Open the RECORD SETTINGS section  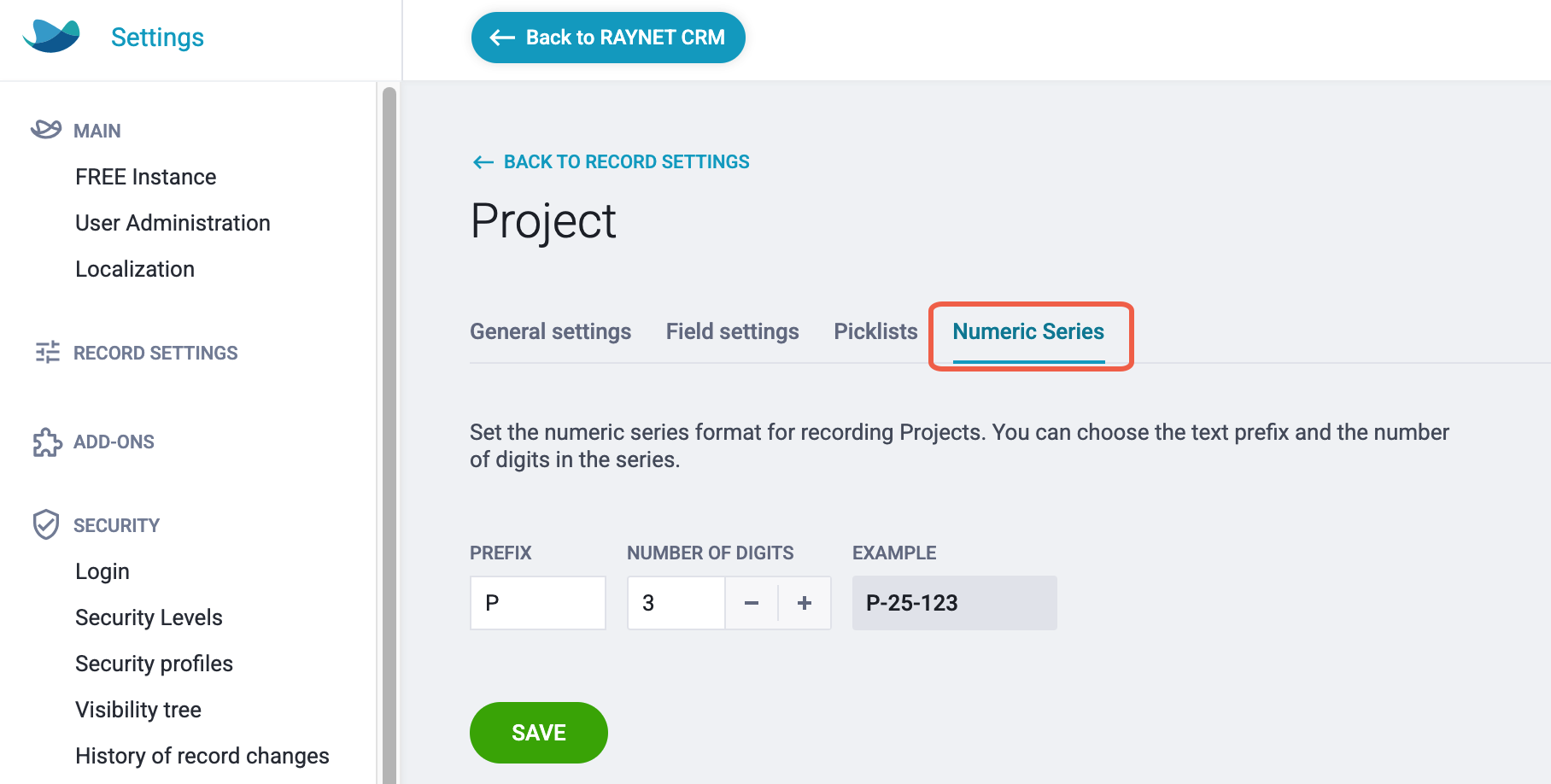click(x=155, y=353)
